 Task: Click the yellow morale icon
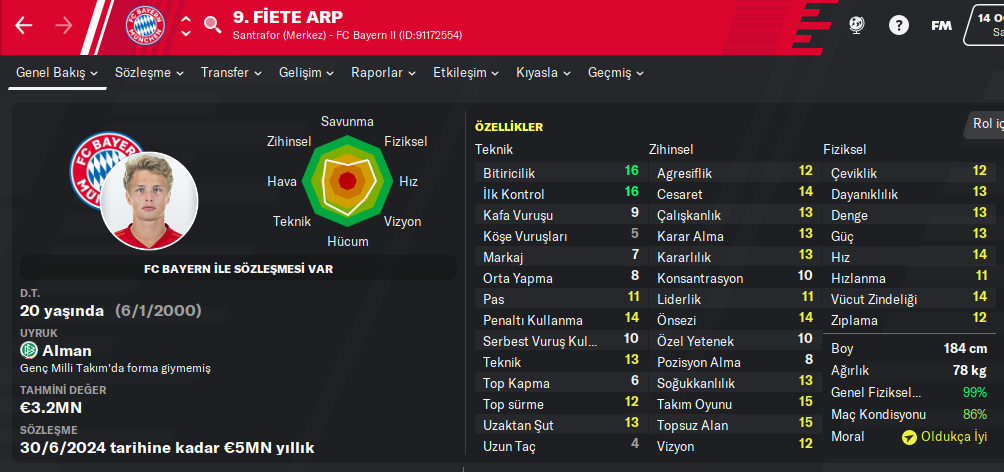pyautogui.click(x=909, y=437)
